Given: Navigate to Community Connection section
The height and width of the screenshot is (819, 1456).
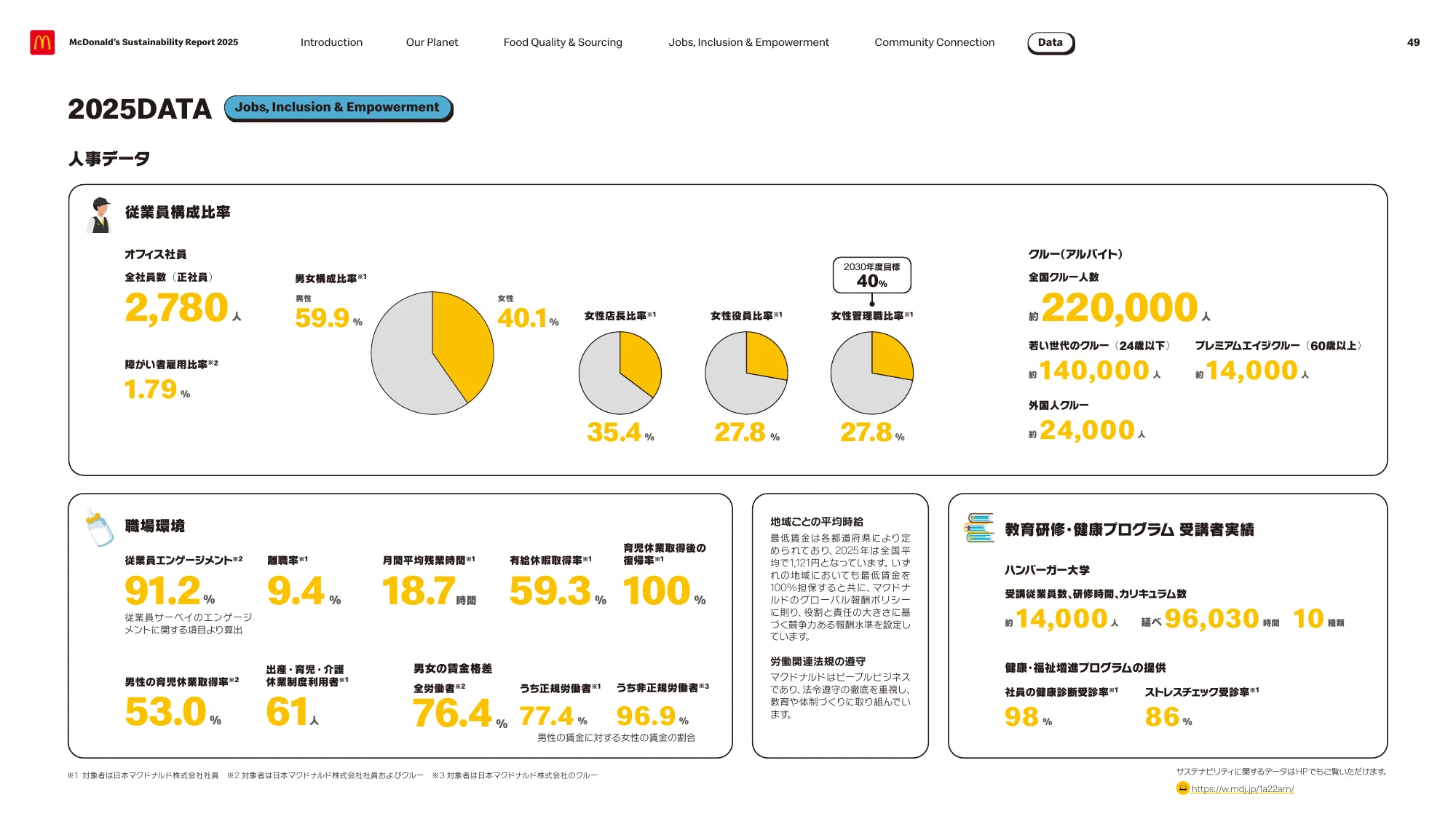Looking at the screenshot, I should (934, 42).
